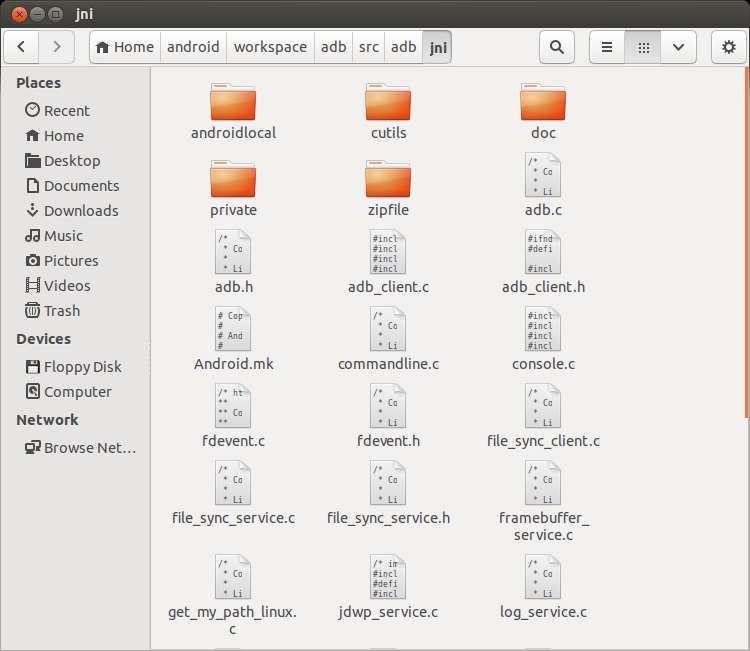Go back with the left arrow button
This screenshot has height=651, width=750.
point(21,47)
